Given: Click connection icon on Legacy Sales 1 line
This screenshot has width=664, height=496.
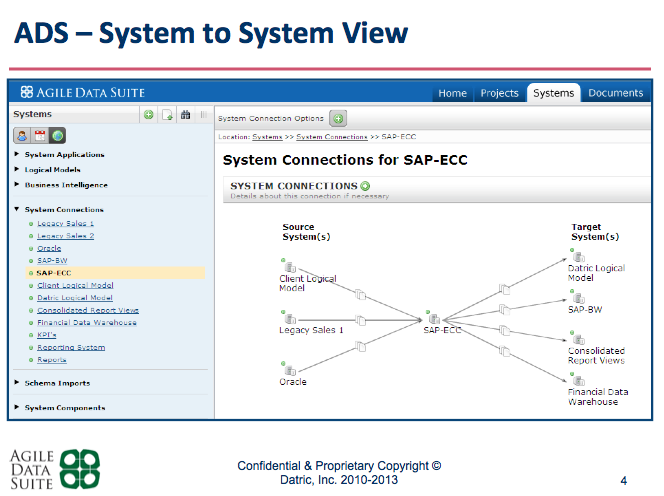Looking at the screenshot, I should click(x=360, y=321).
